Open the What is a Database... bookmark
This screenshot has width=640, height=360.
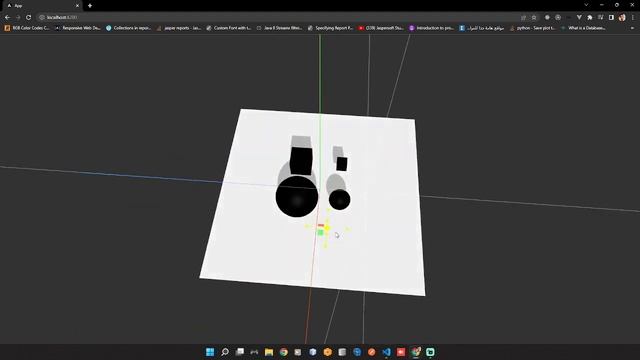pyautogui.click(x=583, y=28)
